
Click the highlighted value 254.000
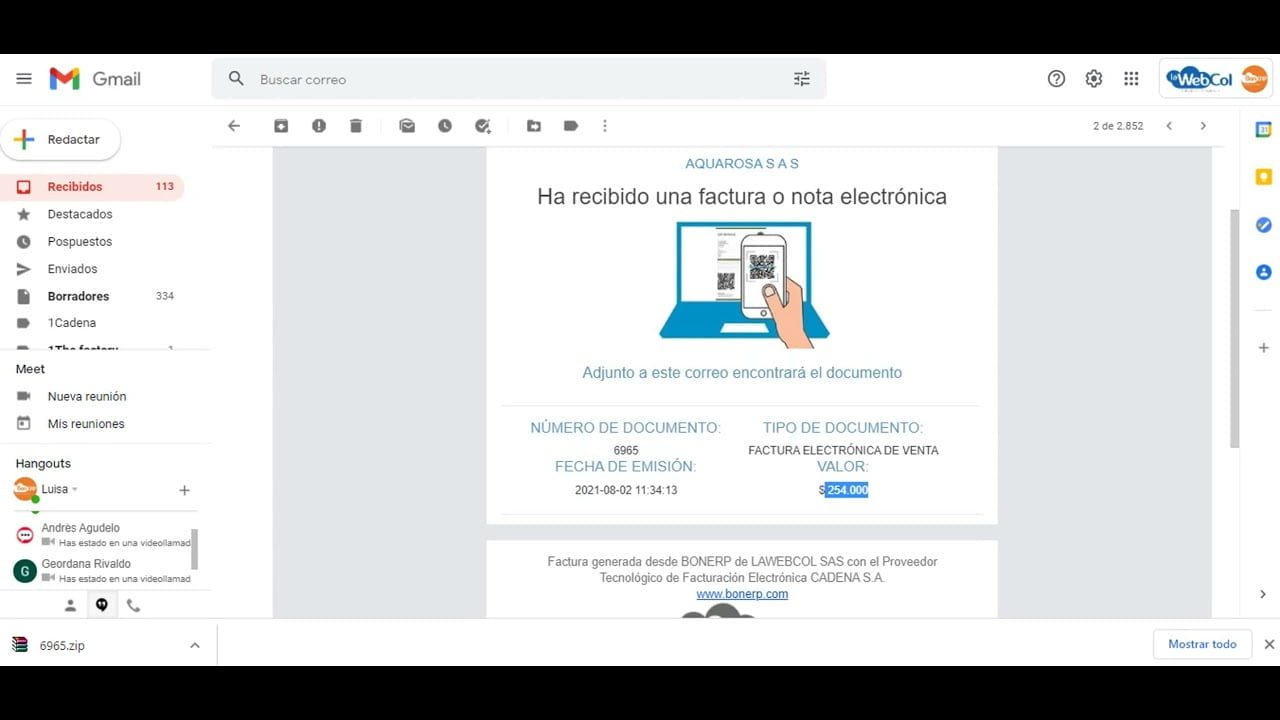(846, 490)
